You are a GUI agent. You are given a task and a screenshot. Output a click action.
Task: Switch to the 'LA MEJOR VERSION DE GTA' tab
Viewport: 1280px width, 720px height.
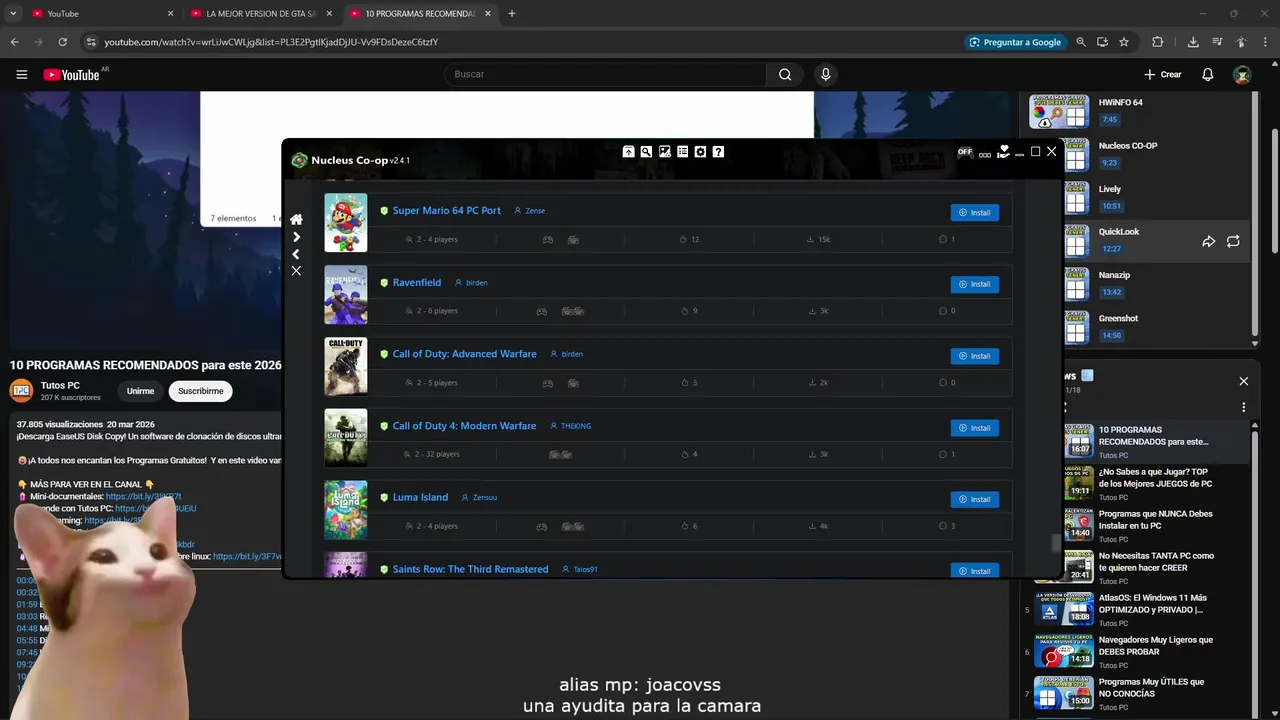[260, 14]
